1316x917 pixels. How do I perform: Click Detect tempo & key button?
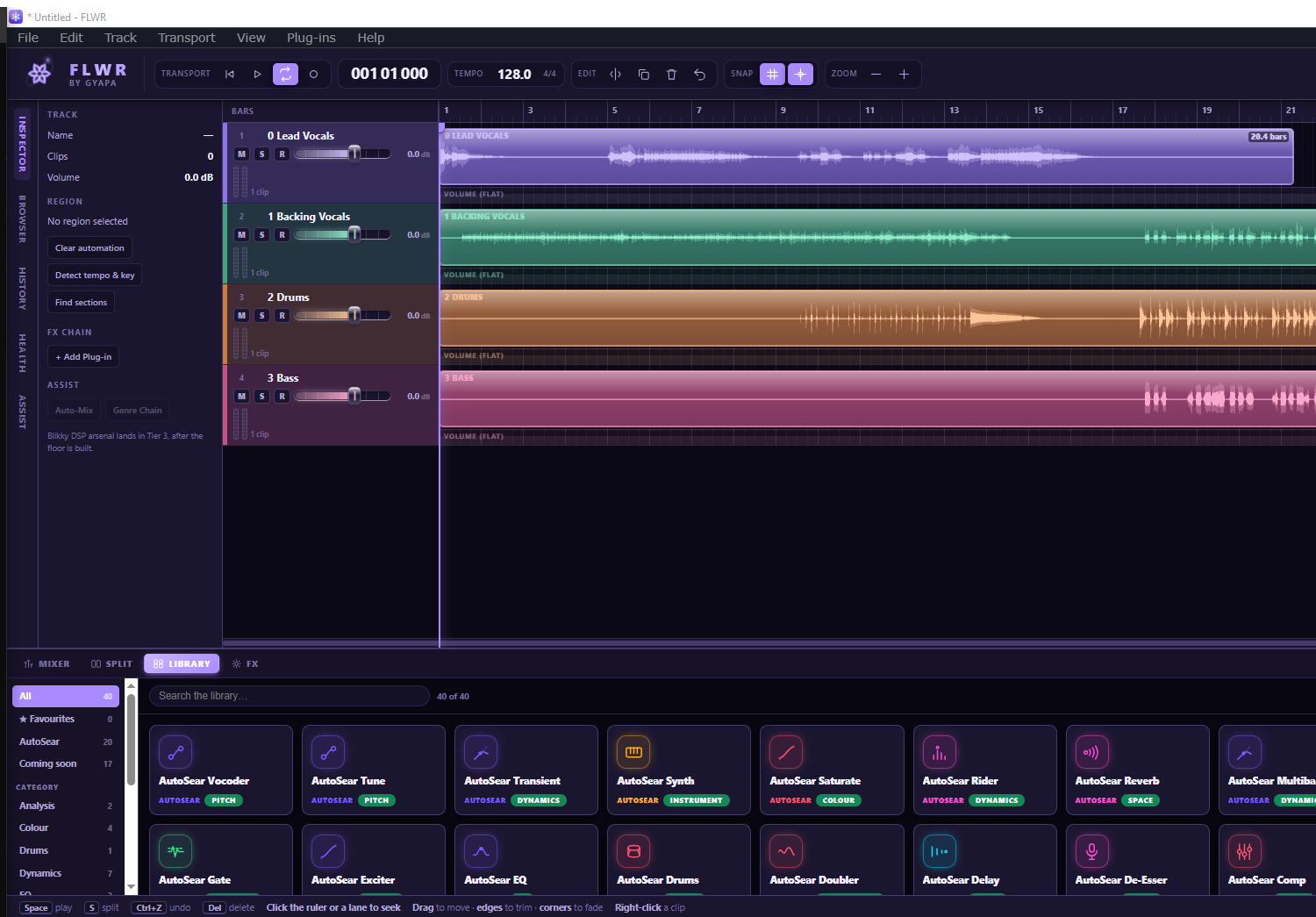tap(95, 276)
